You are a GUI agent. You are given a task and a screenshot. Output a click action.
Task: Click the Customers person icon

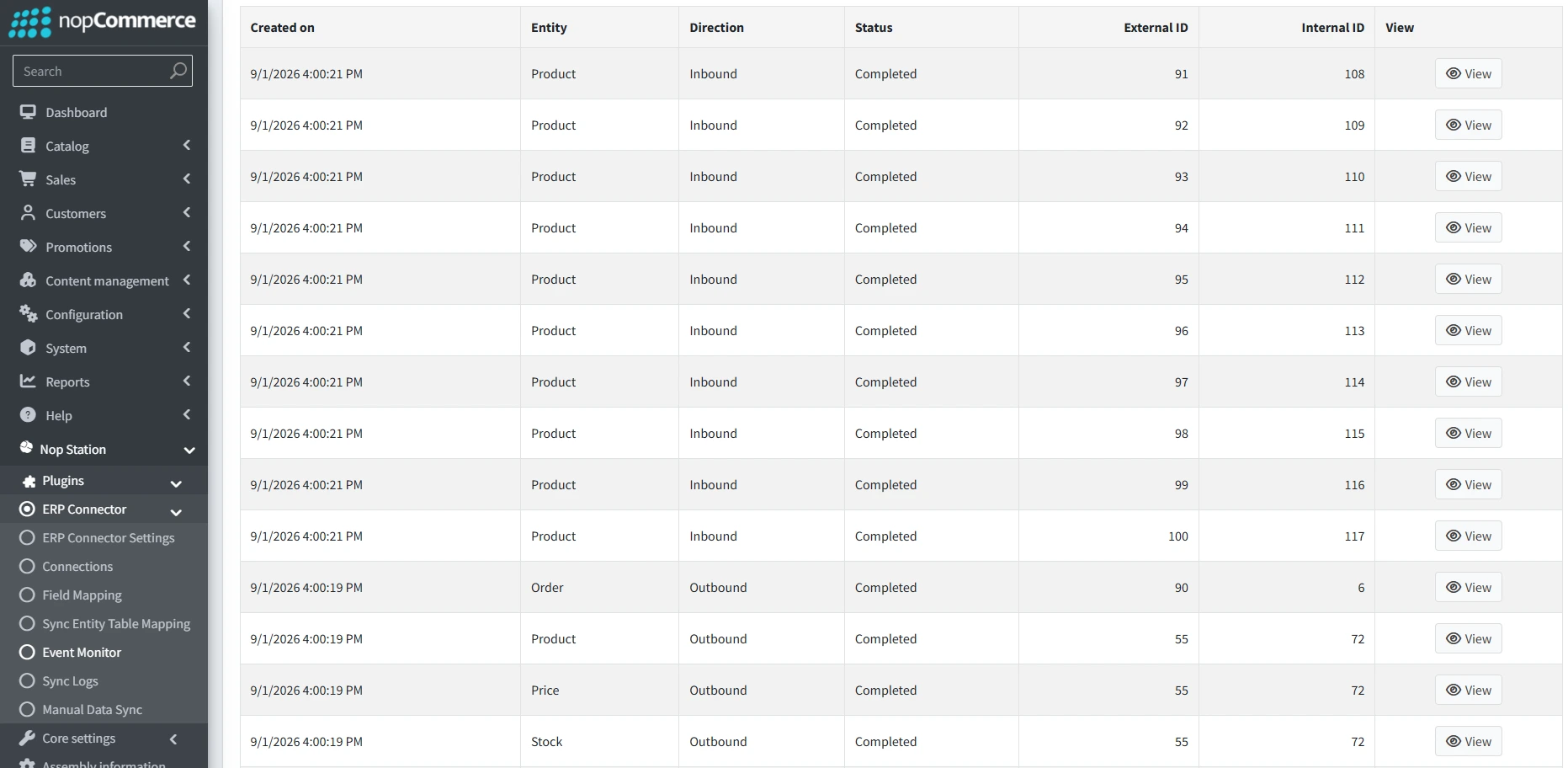pyautogui.click(x=28, y=212)
